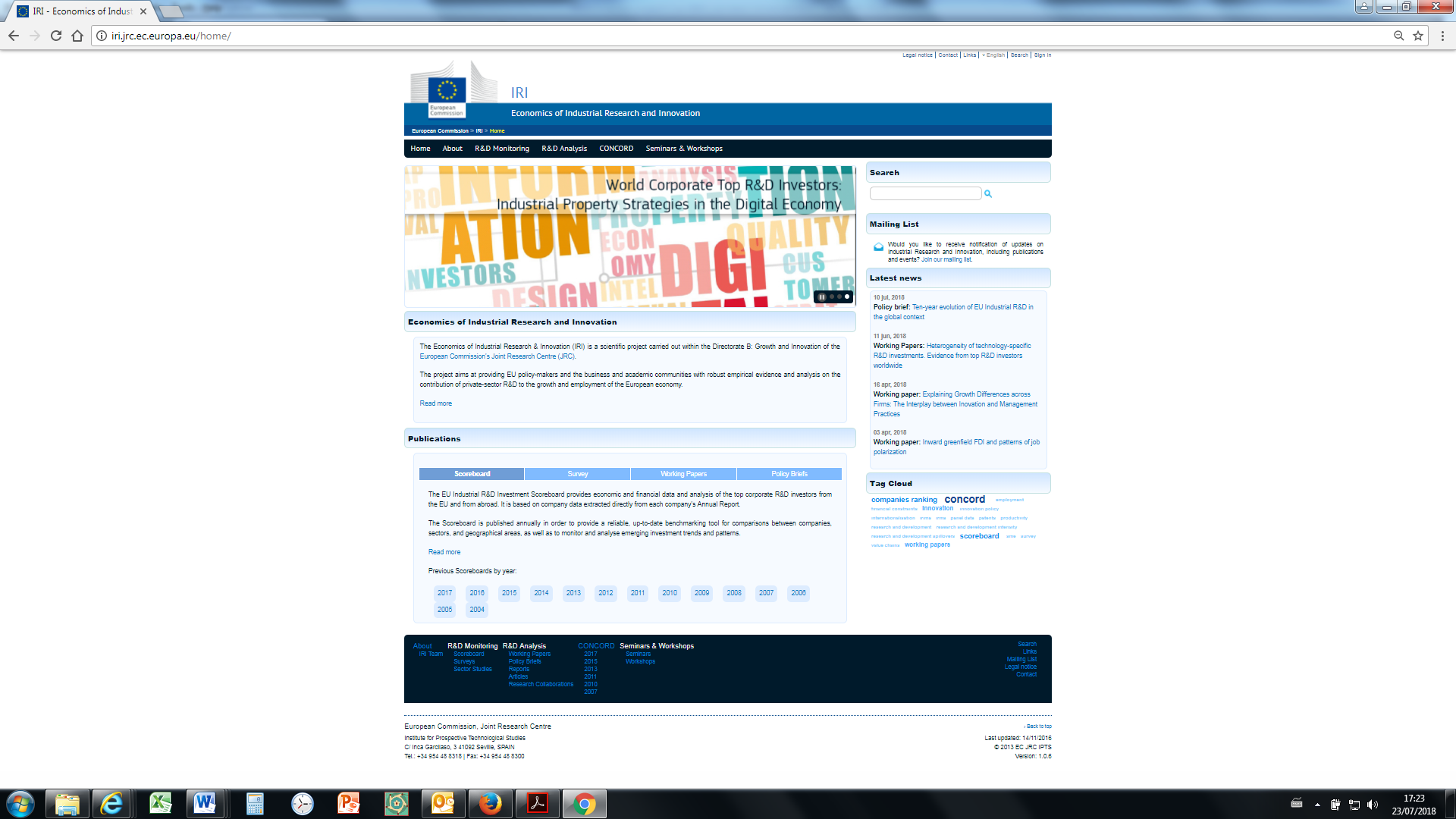This screenshot has width=1456, height=819.
Task: Click Join our mailing list link
Action: tap(946, 259)
